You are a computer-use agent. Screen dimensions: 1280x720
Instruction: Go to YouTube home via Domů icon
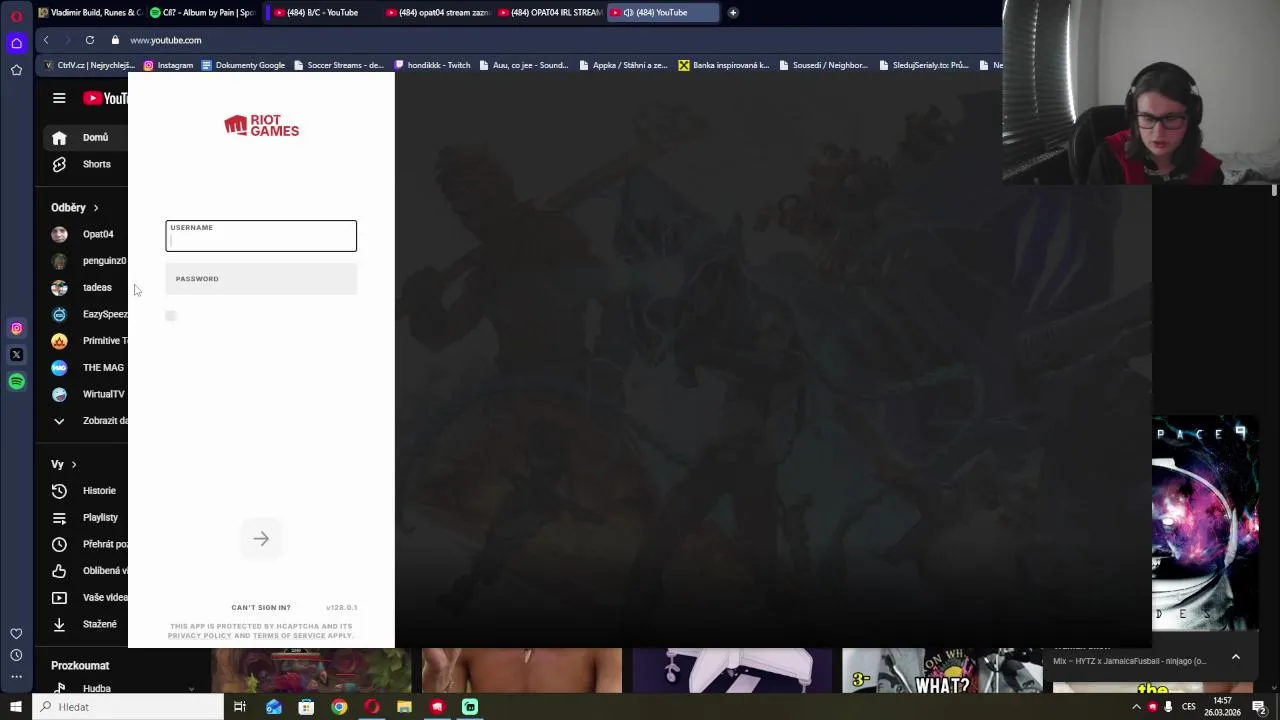point(59,138)
